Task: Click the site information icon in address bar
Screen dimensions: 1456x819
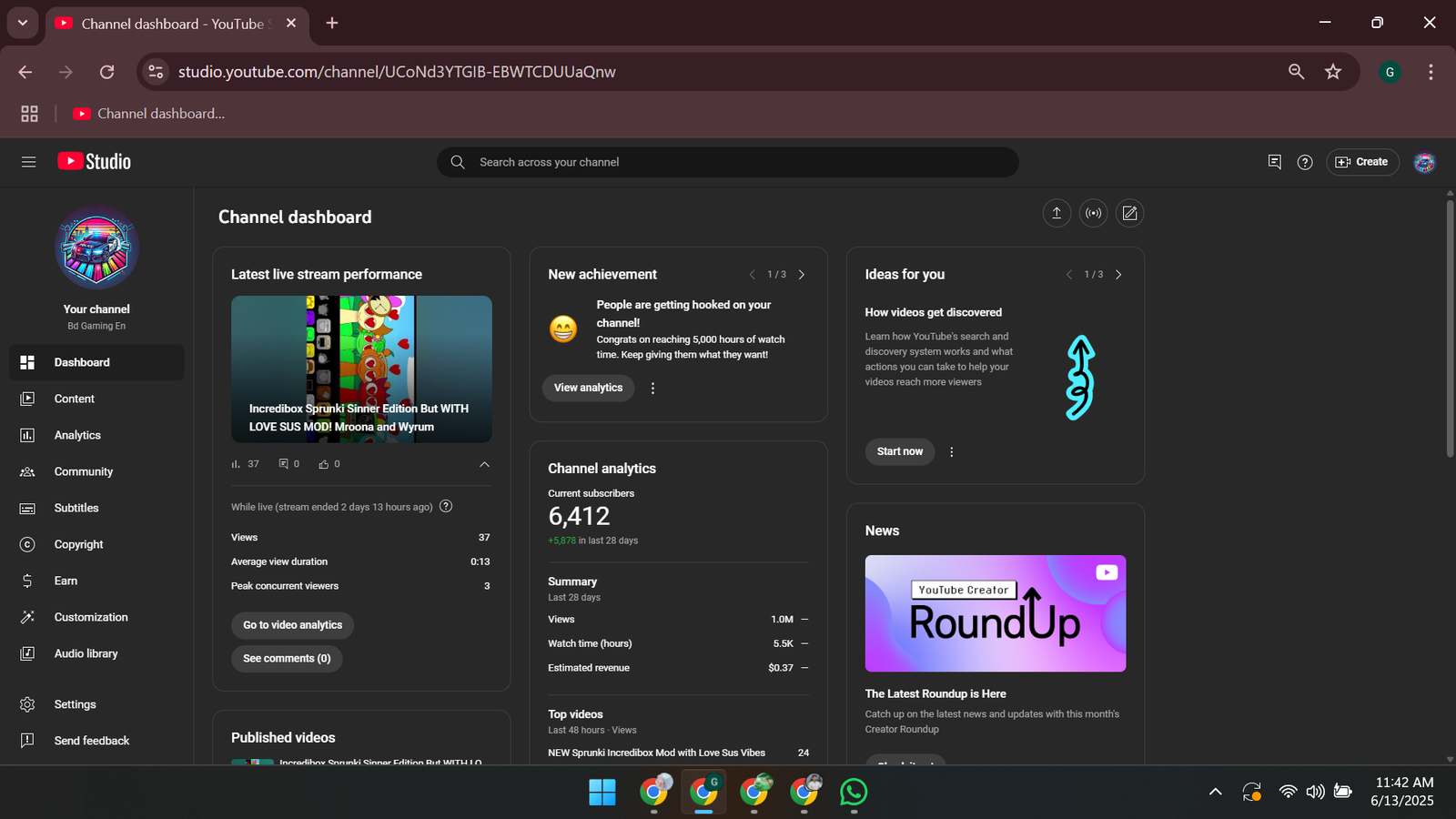Action: [156, 72]
